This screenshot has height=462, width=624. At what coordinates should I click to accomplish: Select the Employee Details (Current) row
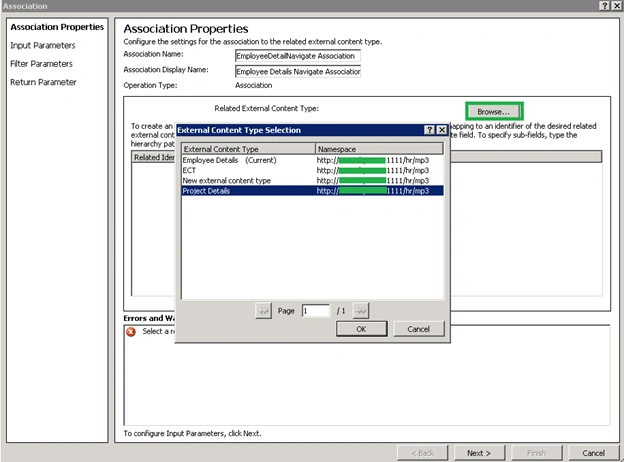[x=312, y=160]
